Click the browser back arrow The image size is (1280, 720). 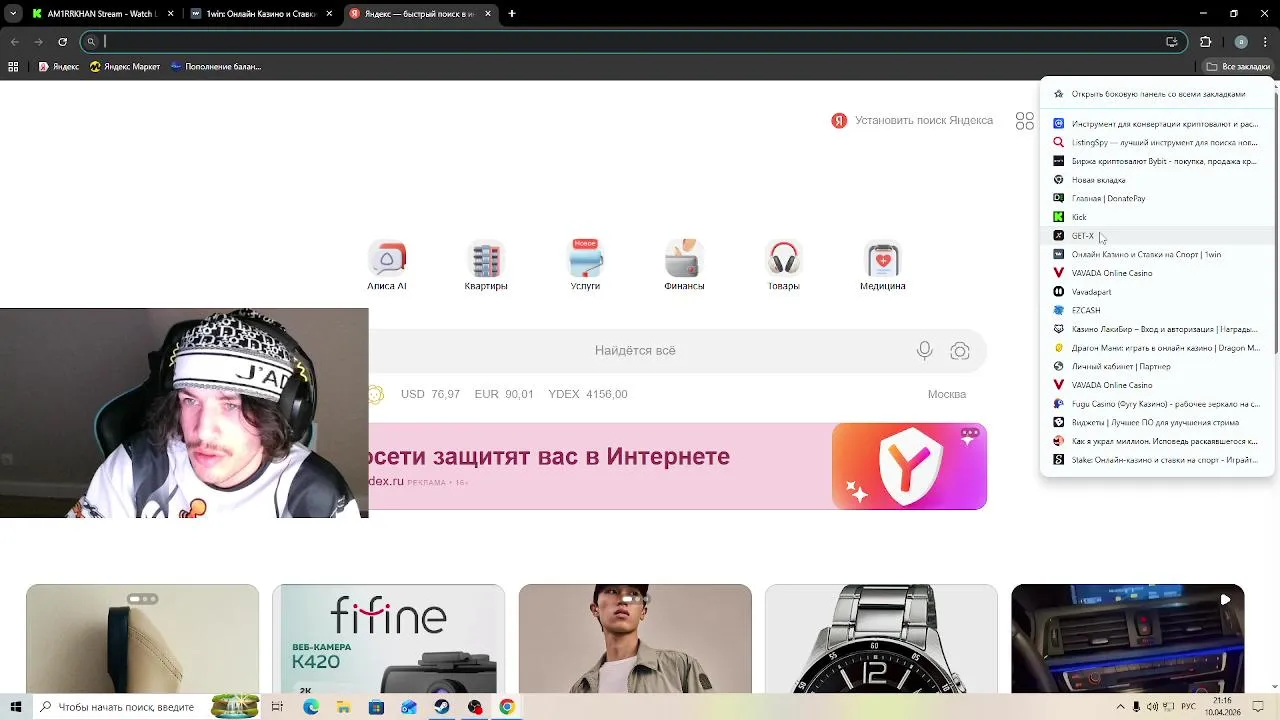(x=15, y=42)
